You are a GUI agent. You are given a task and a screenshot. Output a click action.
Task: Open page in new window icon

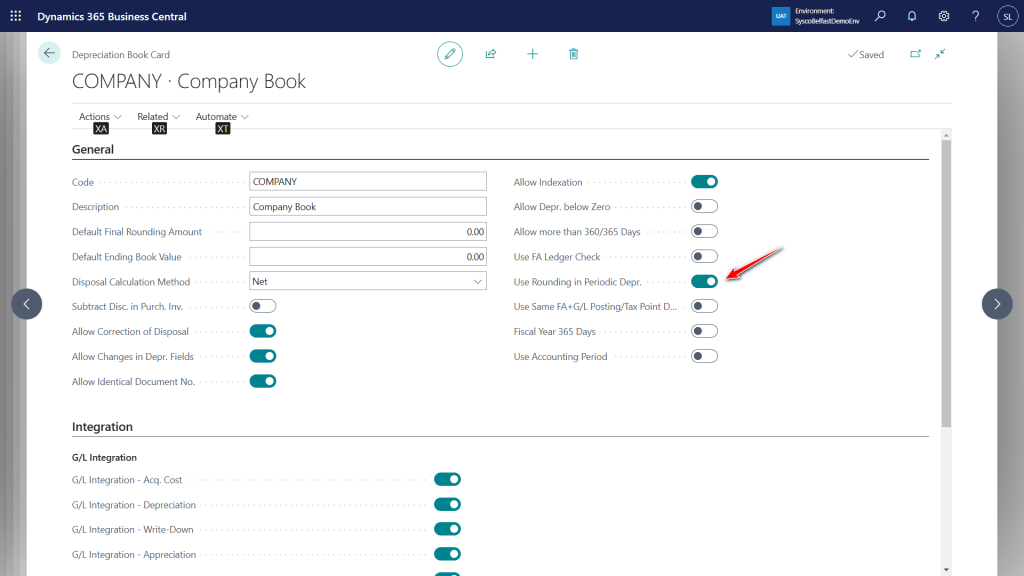point(915,54)
